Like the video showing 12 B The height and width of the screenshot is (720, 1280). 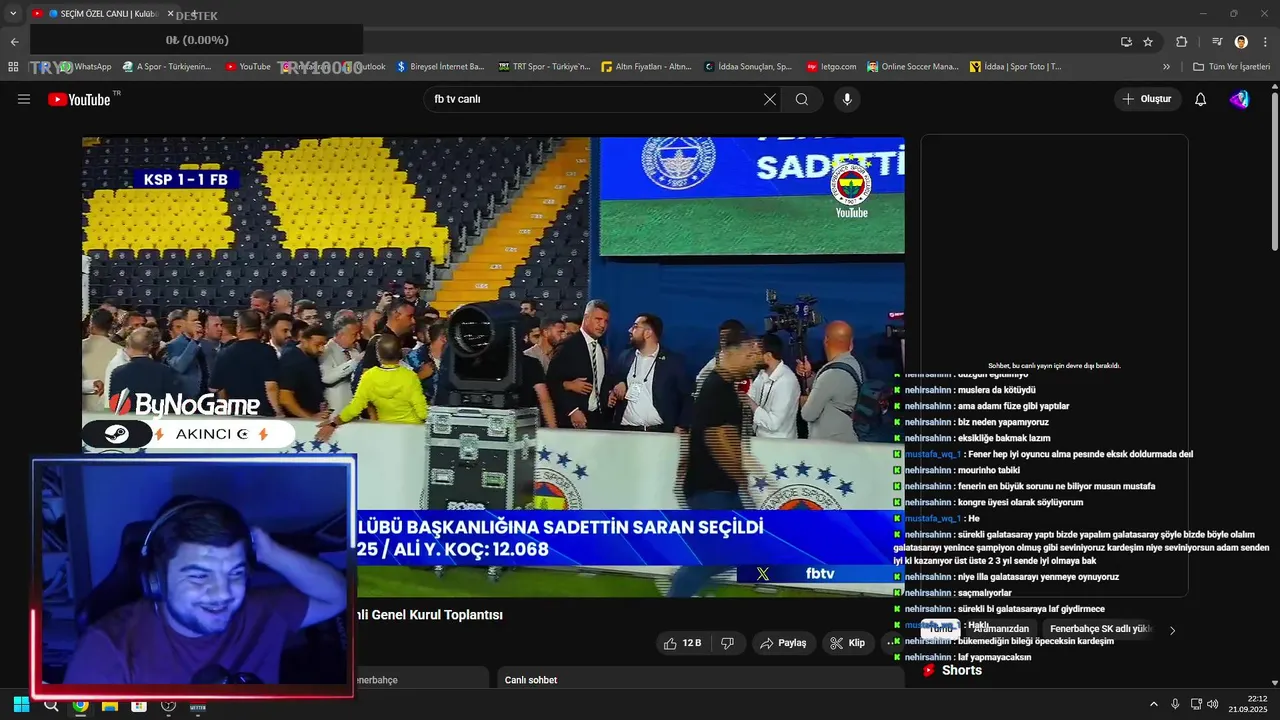[683, 643]
